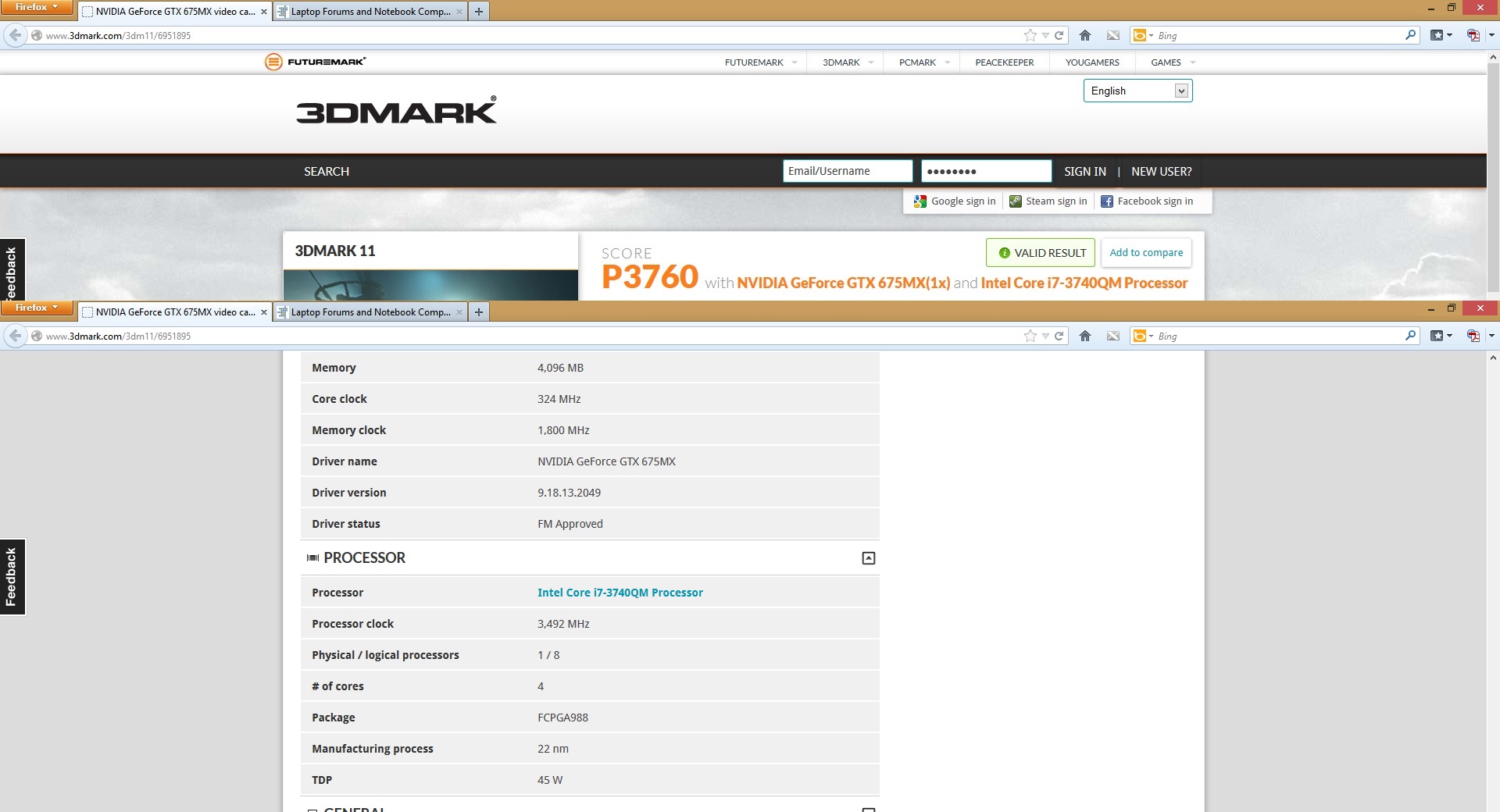
Task: Reload the page in the lower window
Action: pyautogui.click(x=1059, y=336)
